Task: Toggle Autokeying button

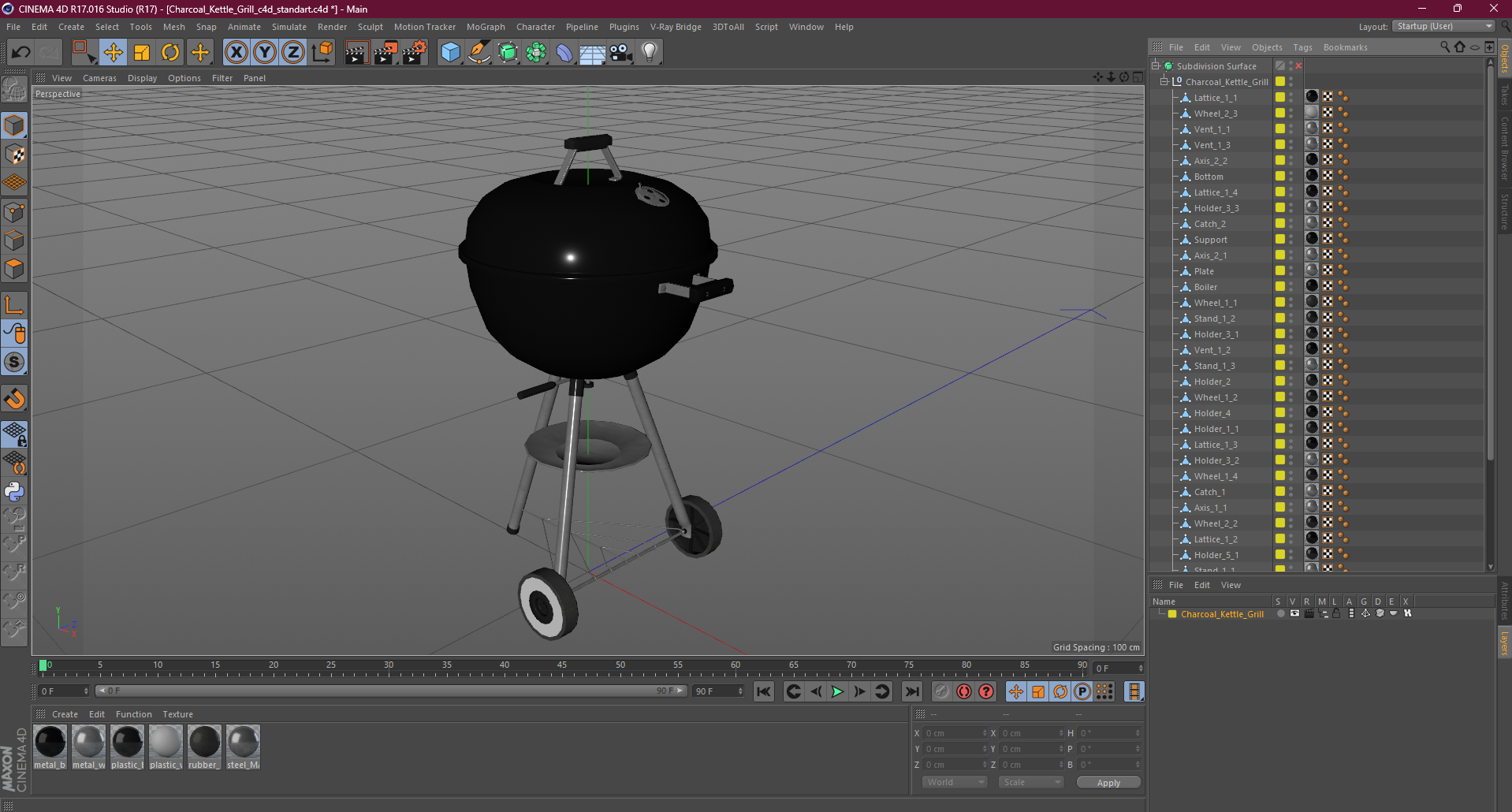Action: [964, 691]
